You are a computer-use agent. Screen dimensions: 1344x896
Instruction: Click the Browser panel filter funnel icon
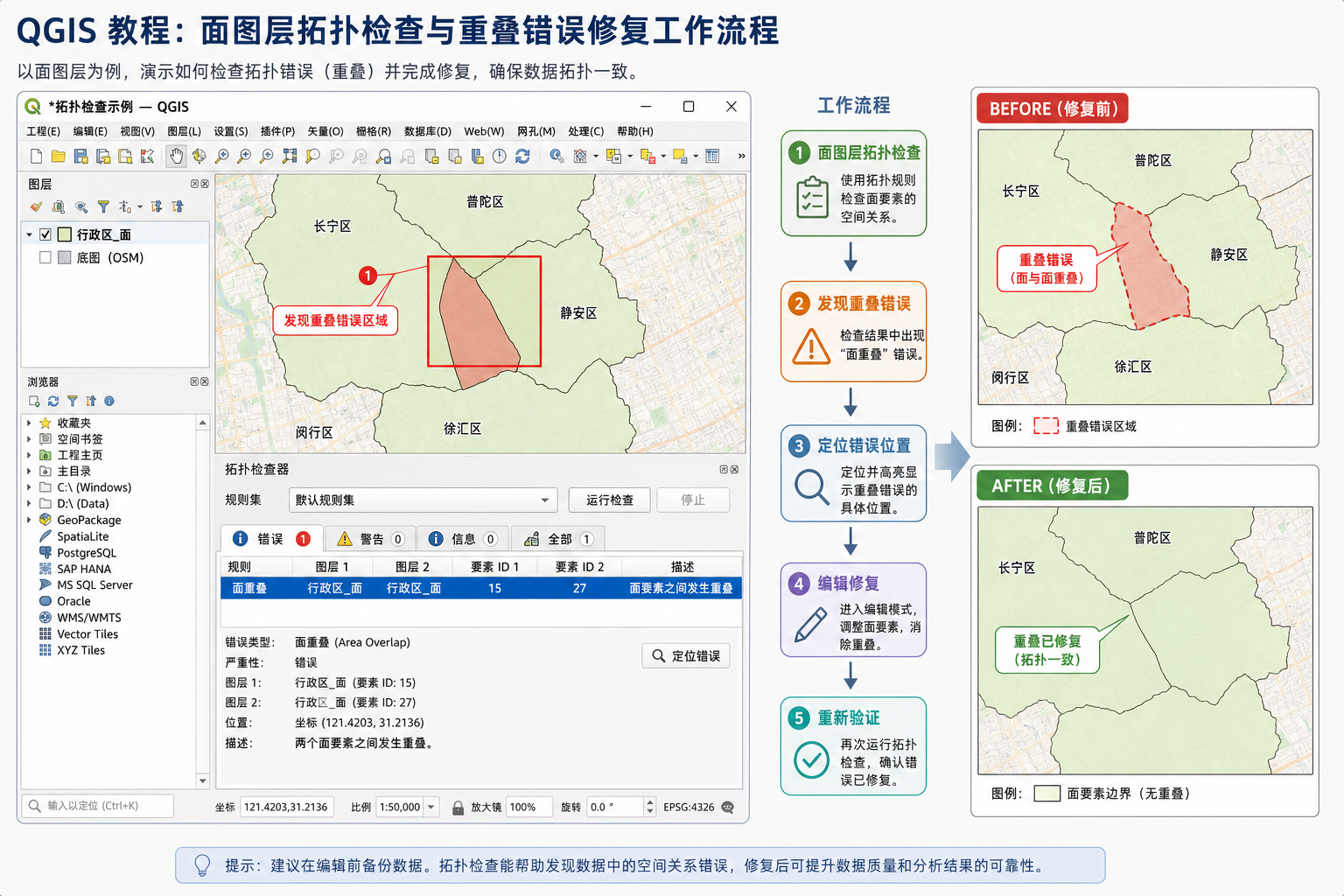(72, 401)
